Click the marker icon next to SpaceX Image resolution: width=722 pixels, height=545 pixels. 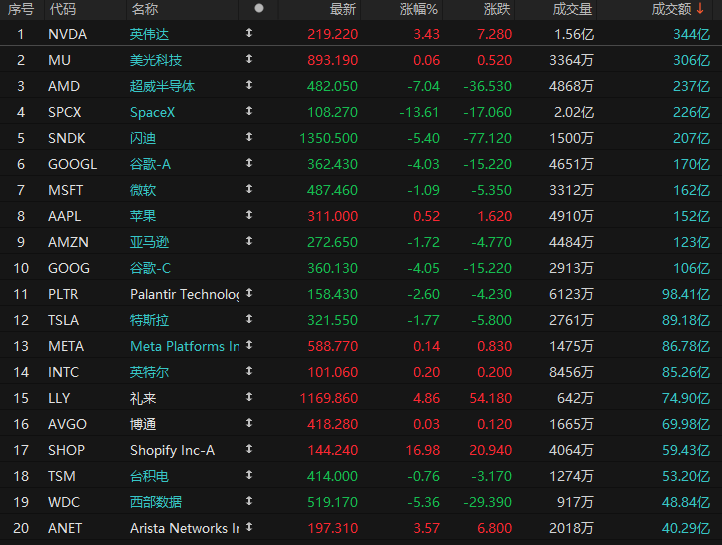[x=249, y=111]
